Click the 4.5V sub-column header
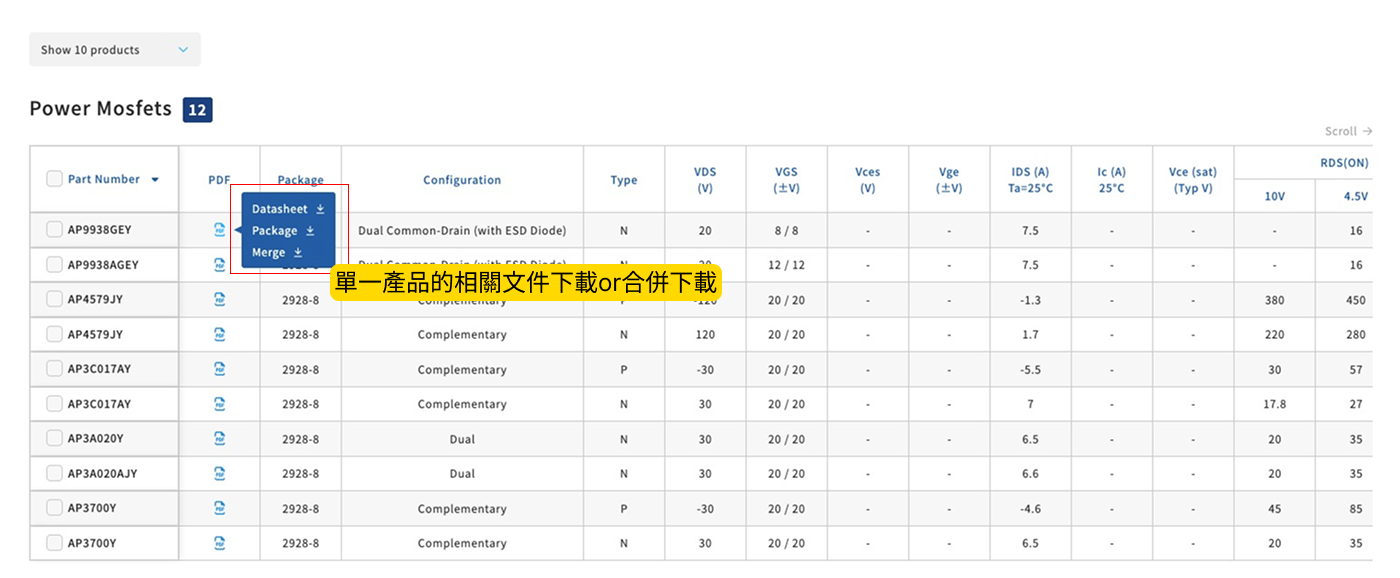 1356,196
